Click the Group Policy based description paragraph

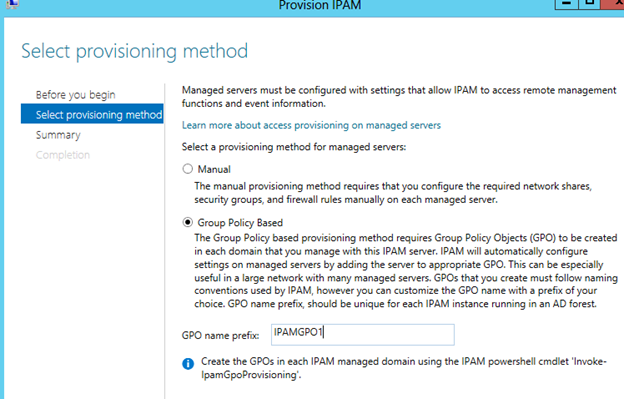(x=406, y=271)
